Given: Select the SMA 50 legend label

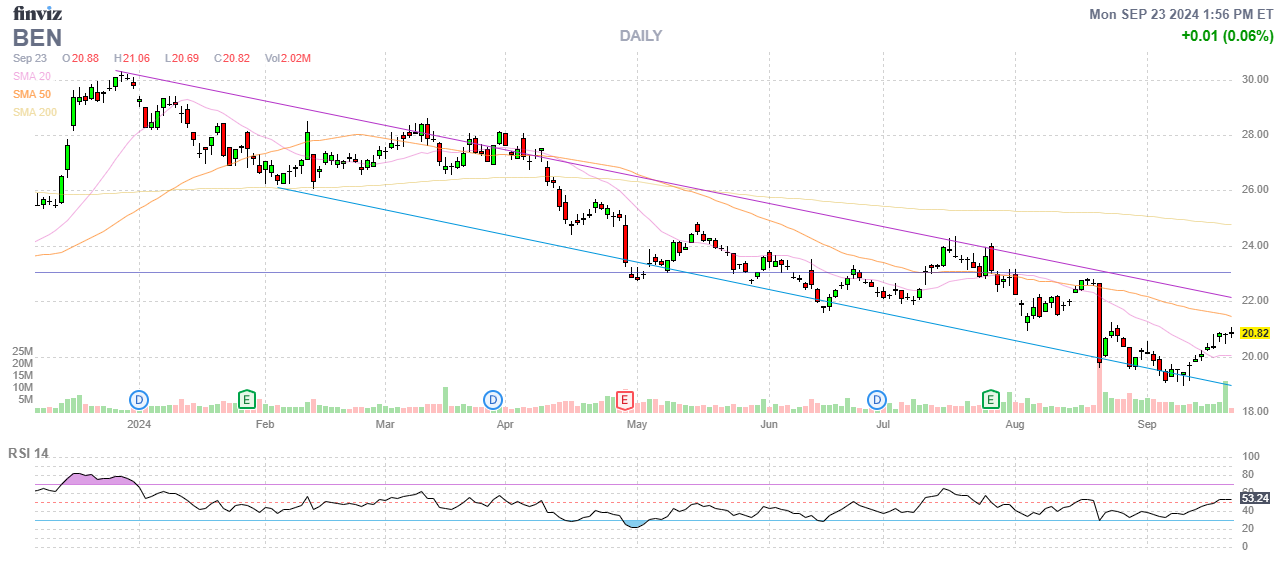Looking at the screenshot, I should 31,94.
